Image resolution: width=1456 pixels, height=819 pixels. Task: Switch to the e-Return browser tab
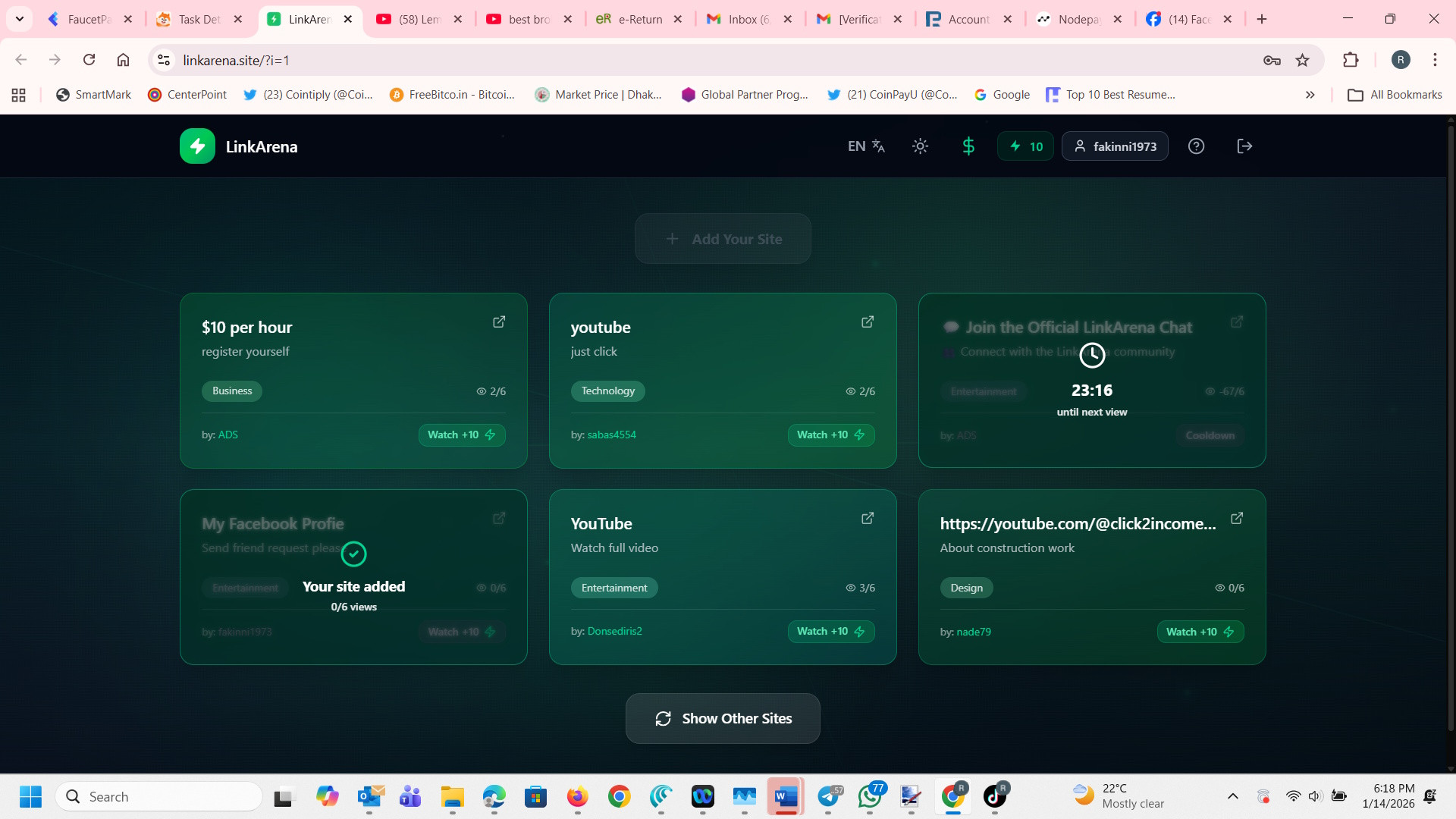639,19
